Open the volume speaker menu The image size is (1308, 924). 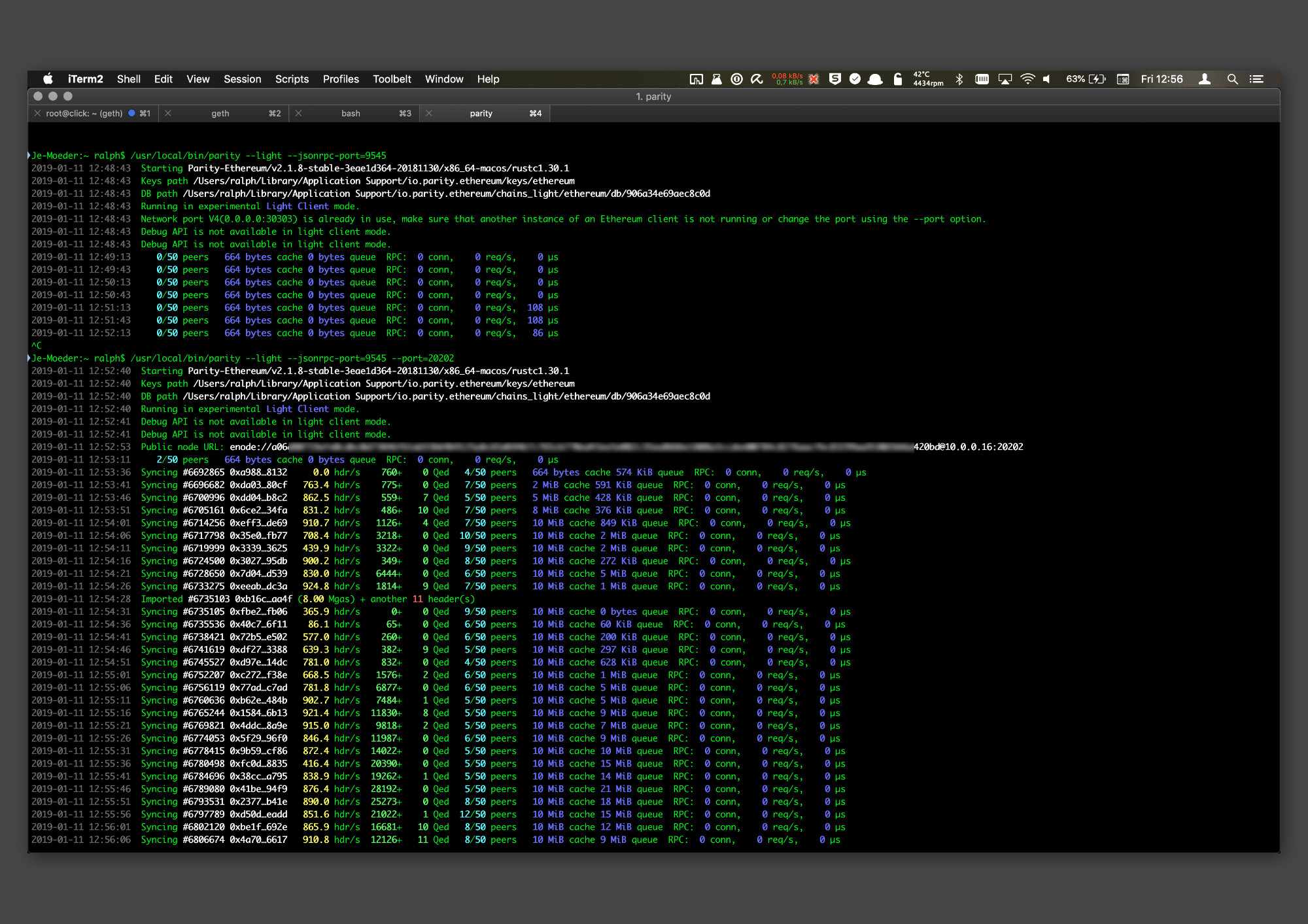(x=1047, y=79)
